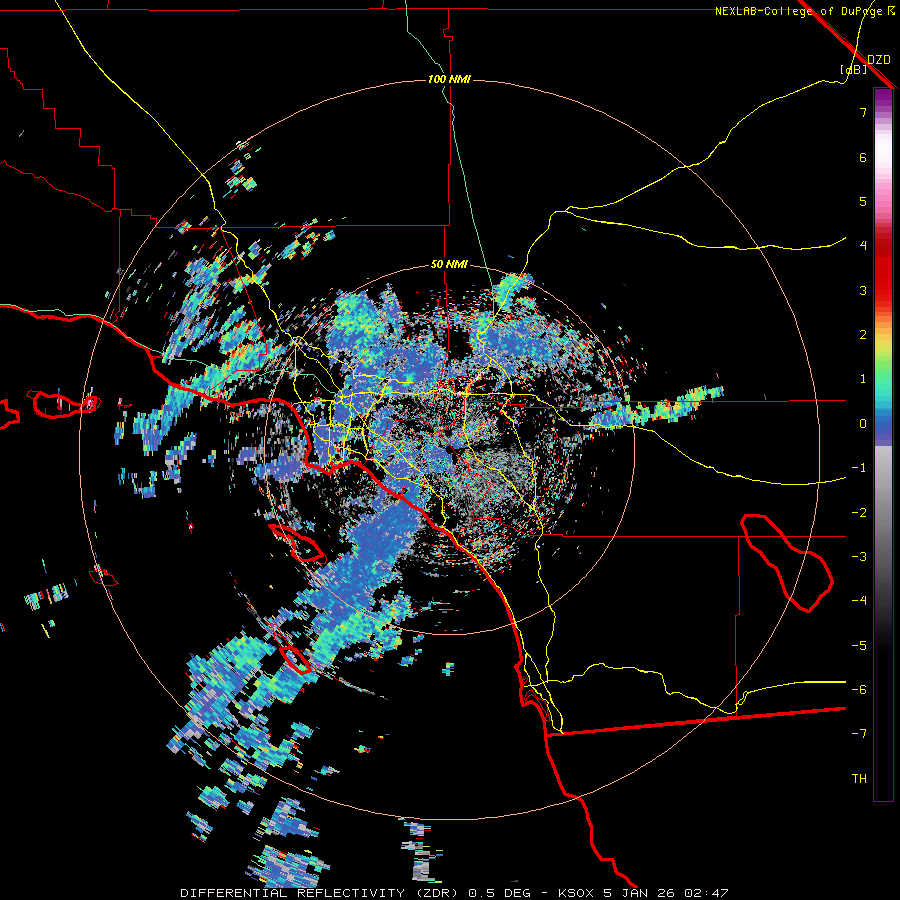Image resolution: width=900 pixels, height=900 pixels.
Task: Click the DIFFERENTIAL REFLECTIVITY caption words
Action: (x=293, y=893)
